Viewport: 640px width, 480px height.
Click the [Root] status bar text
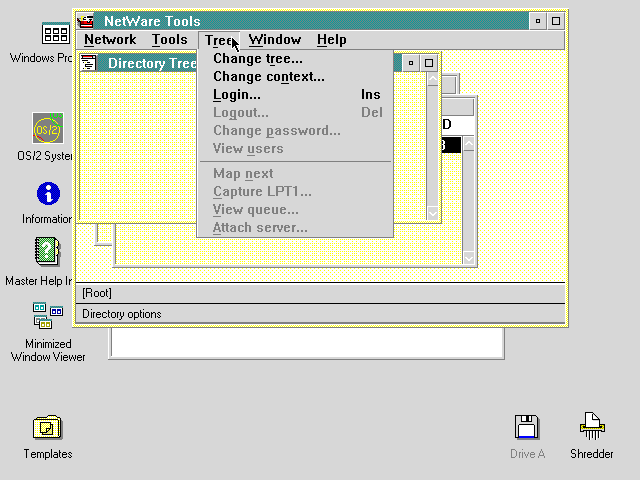pyautogui.click(x=97, y=293)
